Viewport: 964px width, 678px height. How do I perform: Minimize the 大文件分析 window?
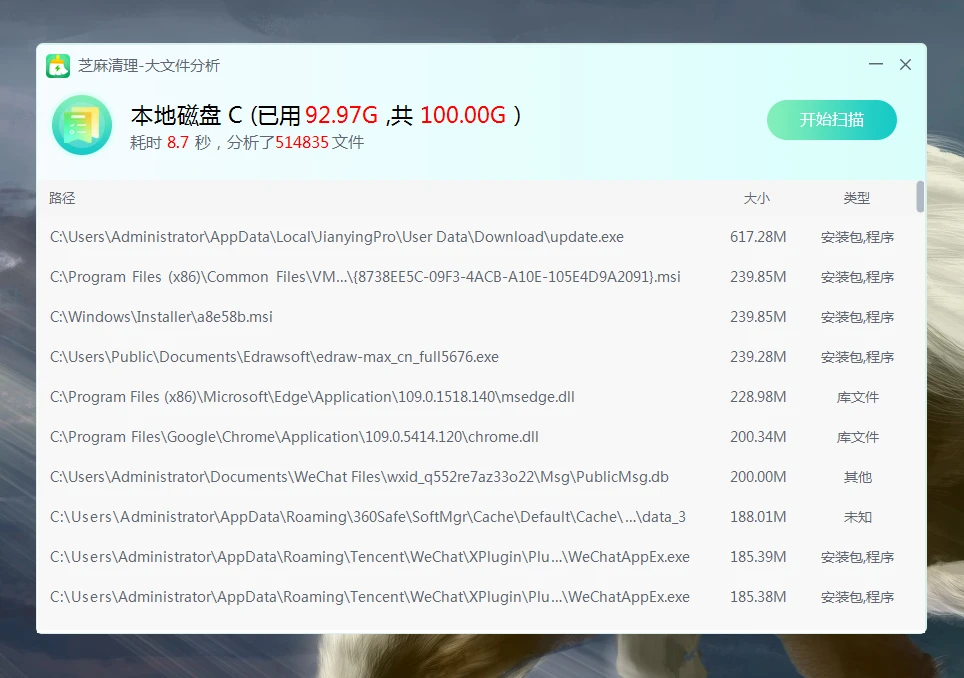[876, 65]
